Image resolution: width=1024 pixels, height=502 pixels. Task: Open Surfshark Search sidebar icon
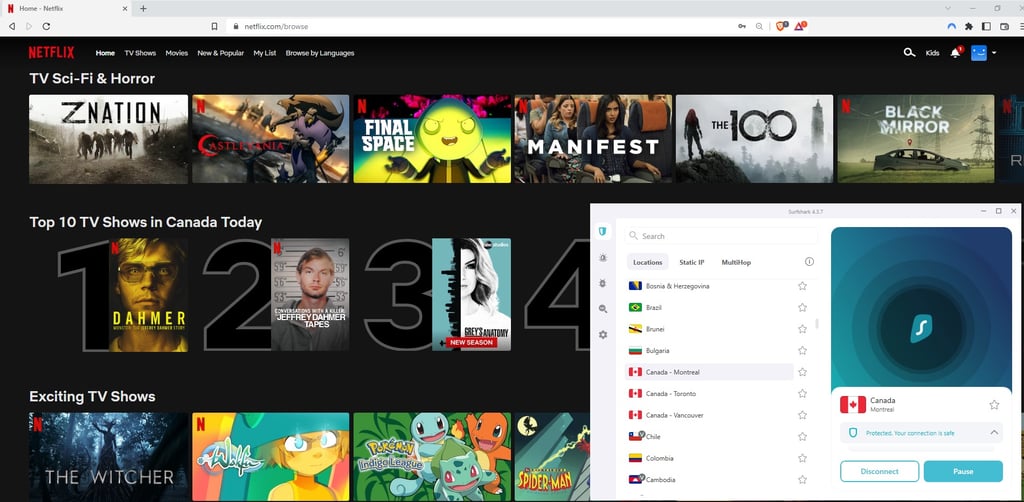[x=603, y=309]
